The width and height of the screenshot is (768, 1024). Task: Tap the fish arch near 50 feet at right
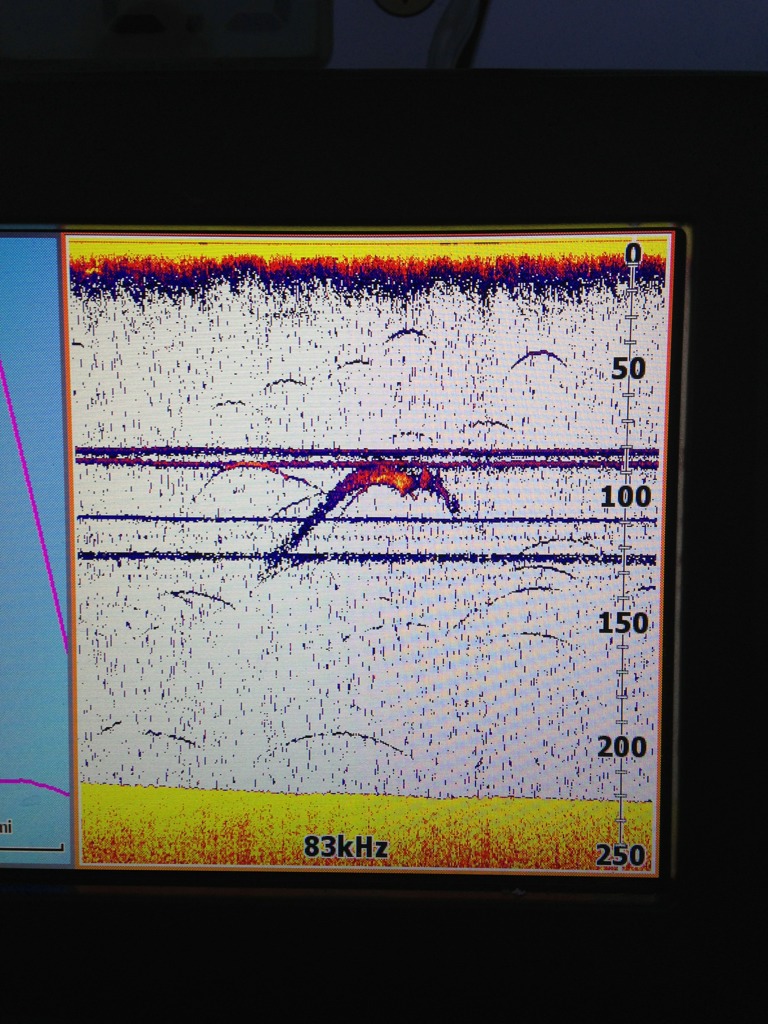(x=538, y=356)
